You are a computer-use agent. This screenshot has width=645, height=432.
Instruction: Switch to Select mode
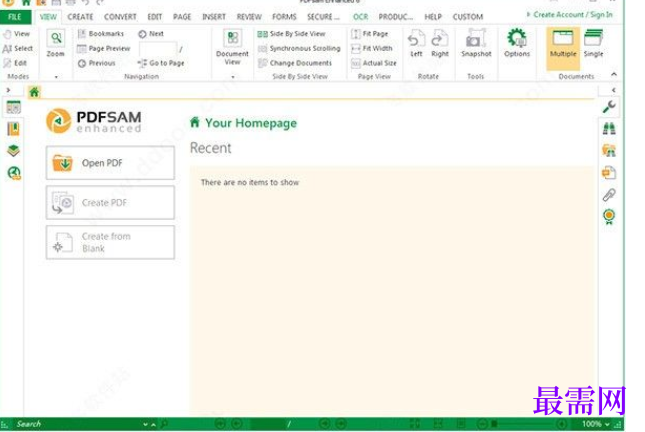coord(18,49)
